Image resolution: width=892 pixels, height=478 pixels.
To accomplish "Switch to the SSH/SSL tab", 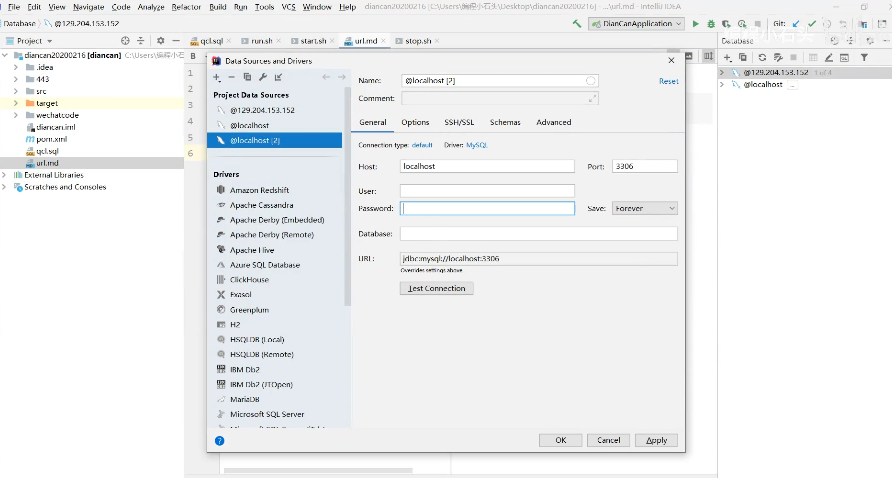I will pyautogui.click(x=459, y=122).
